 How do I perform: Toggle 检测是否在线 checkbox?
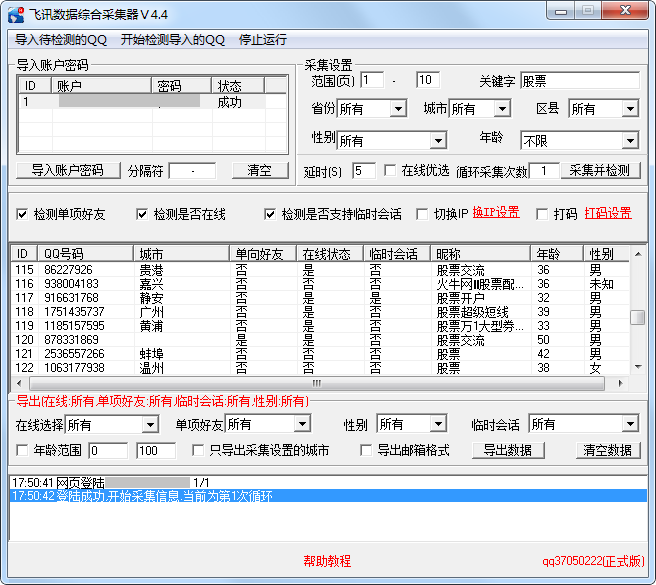pos(142,214)
